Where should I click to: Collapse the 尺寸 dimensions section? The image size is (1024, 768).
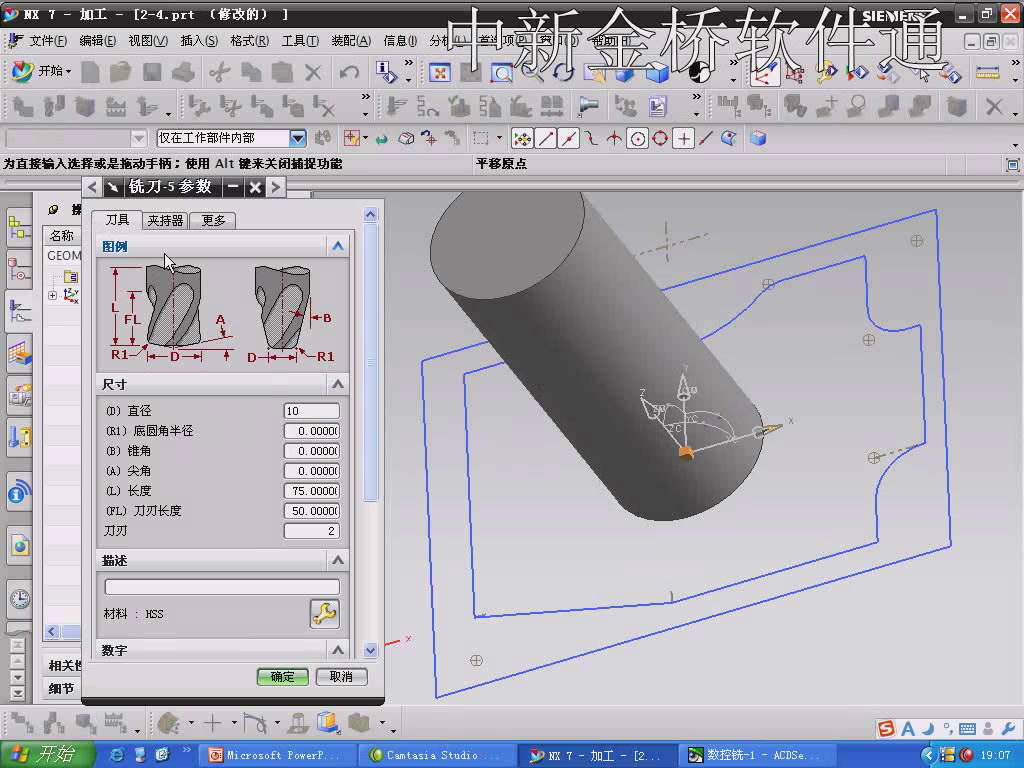pos(338,384)
